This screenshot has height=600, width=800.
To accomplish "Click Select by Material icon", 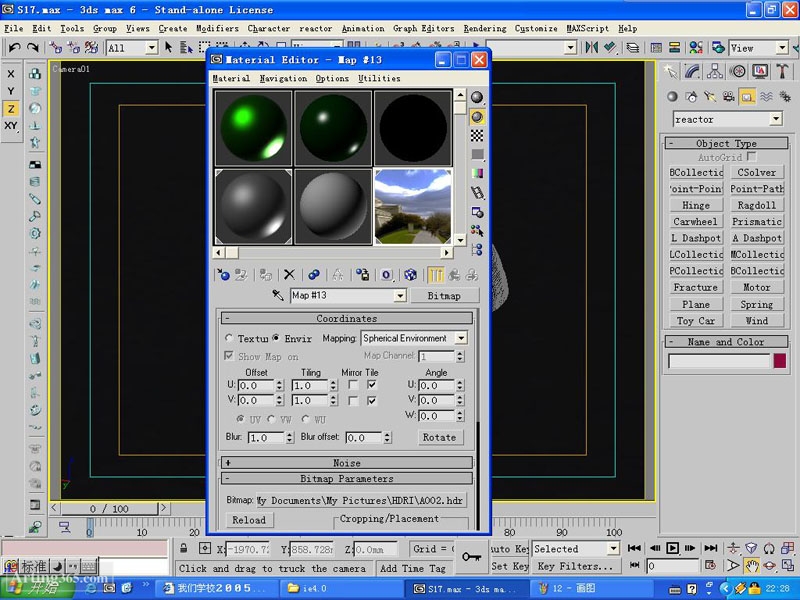I will click(477, 231).
